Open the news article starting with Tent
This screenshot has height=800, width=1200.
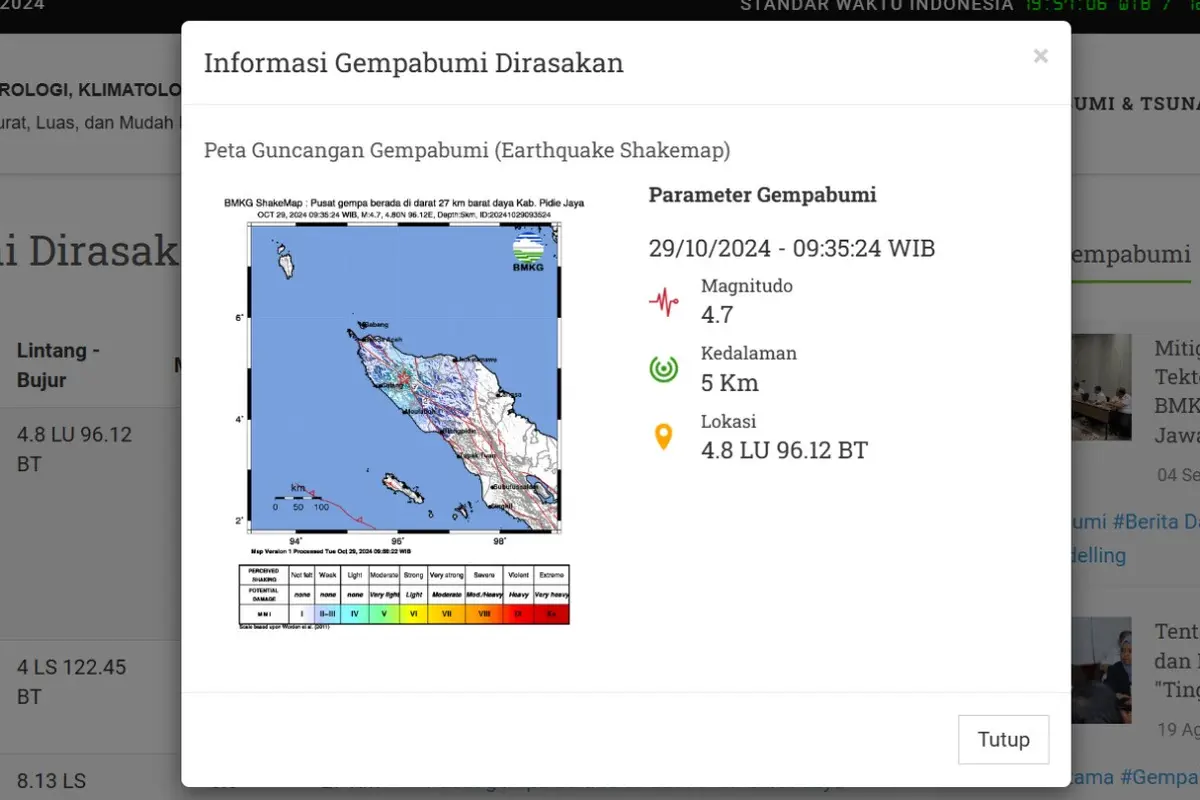coord(1177,660)
